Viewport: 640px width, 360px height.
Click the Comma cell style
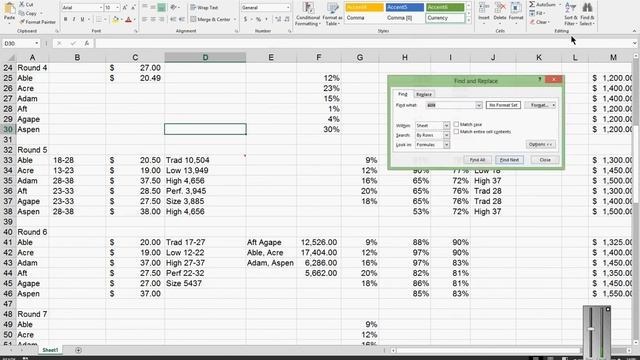[x=364, y=18]
